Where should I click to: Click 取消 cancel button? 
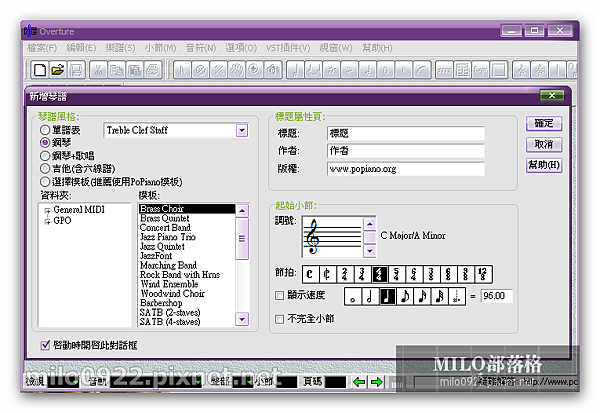click(x=544, y=144)
